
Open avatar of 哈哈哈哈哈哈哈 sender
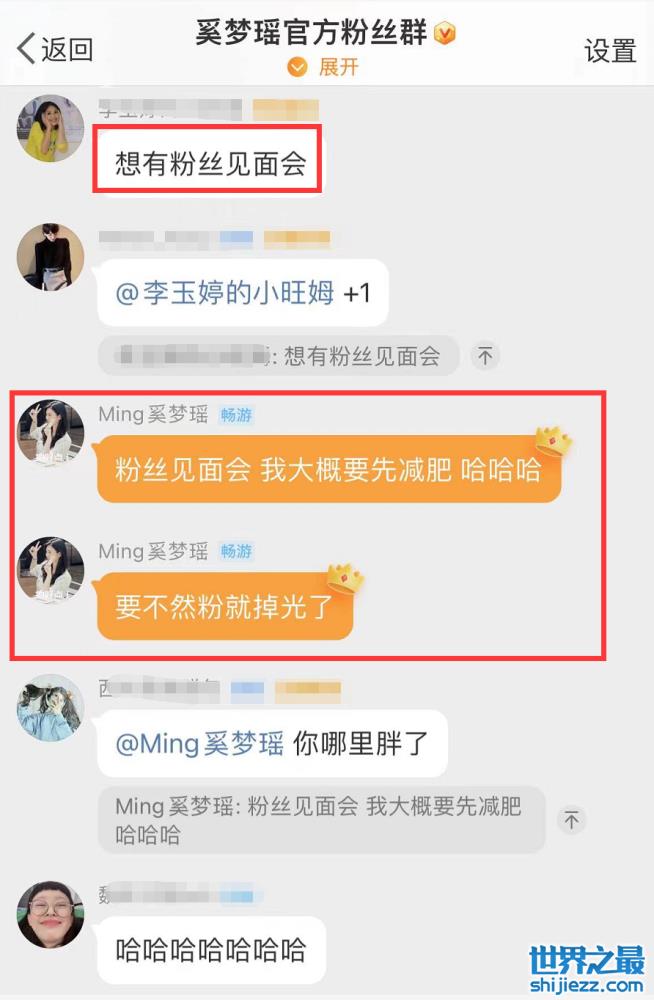click(x=50, y=915)
